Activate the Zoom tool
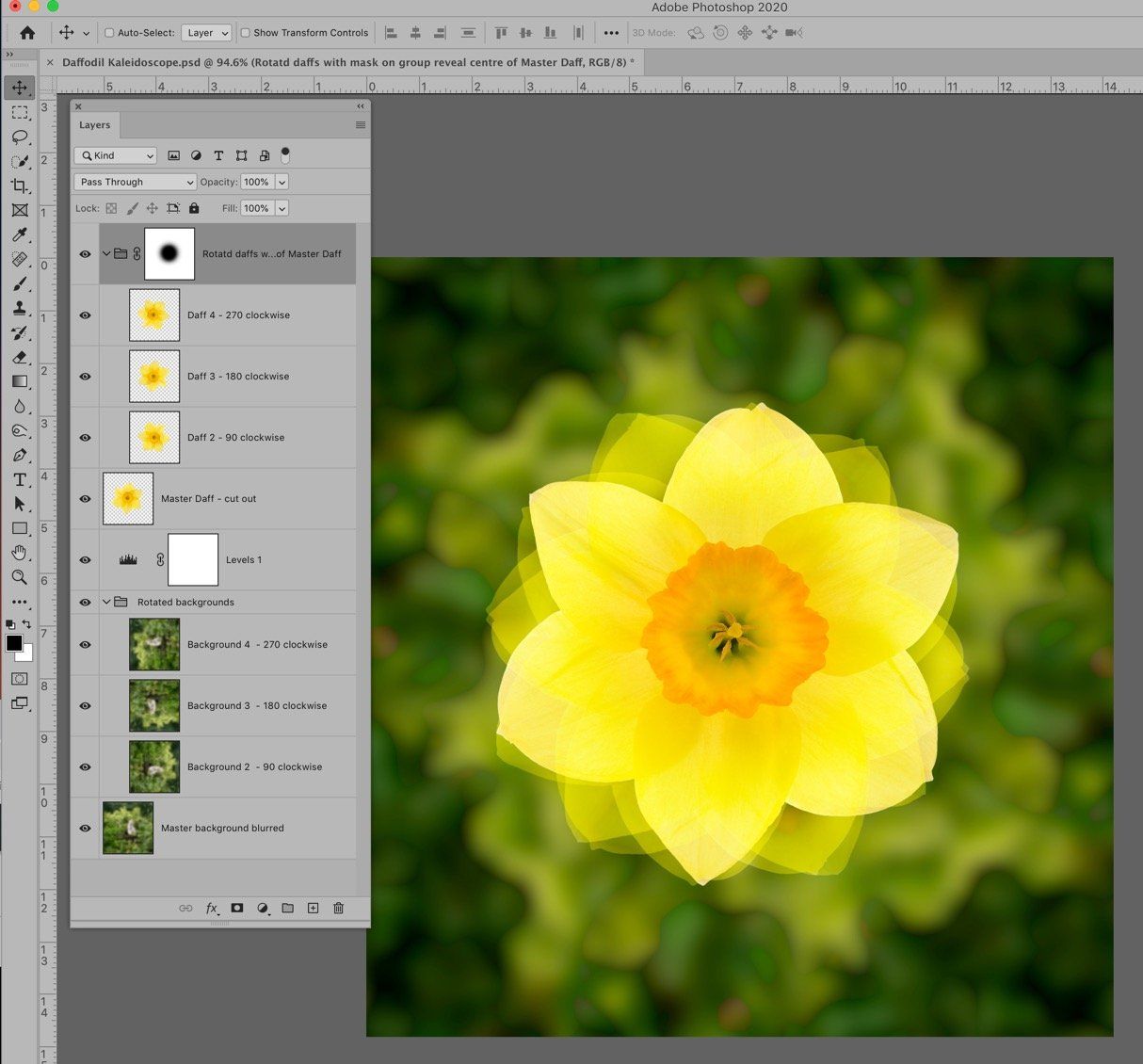The image size is (1143, 1064). pos(19,577)
